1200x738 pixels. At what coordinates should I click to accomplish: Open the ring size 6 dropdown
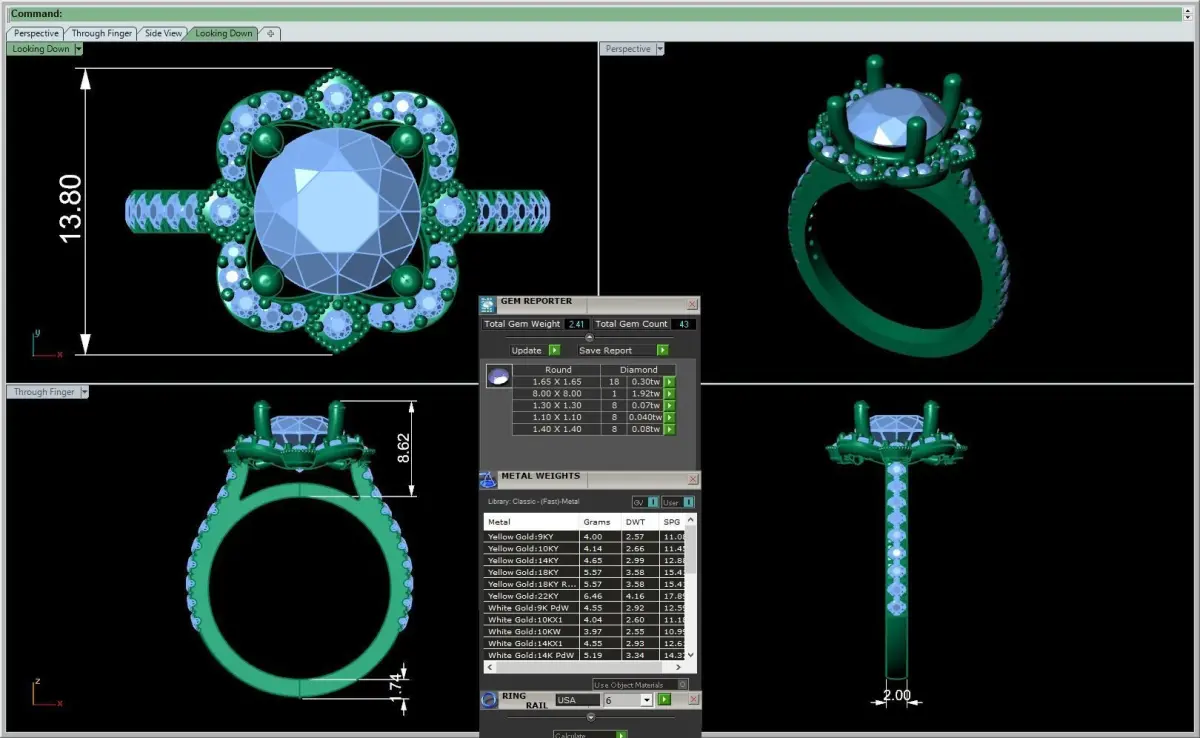pos(647,700)
